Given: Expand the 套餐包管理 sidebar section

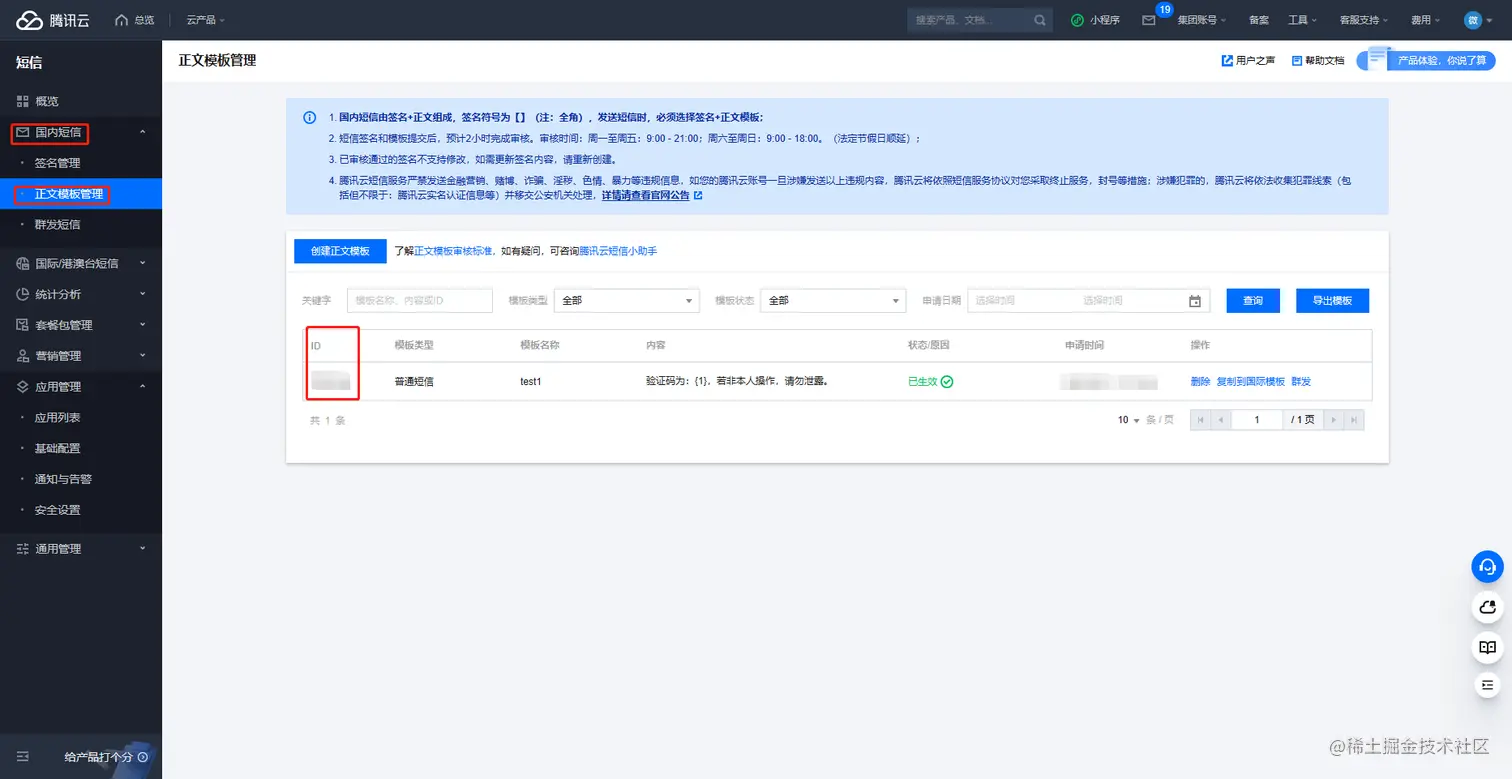Looking at the screenshot, I should (x=81, y=325).
